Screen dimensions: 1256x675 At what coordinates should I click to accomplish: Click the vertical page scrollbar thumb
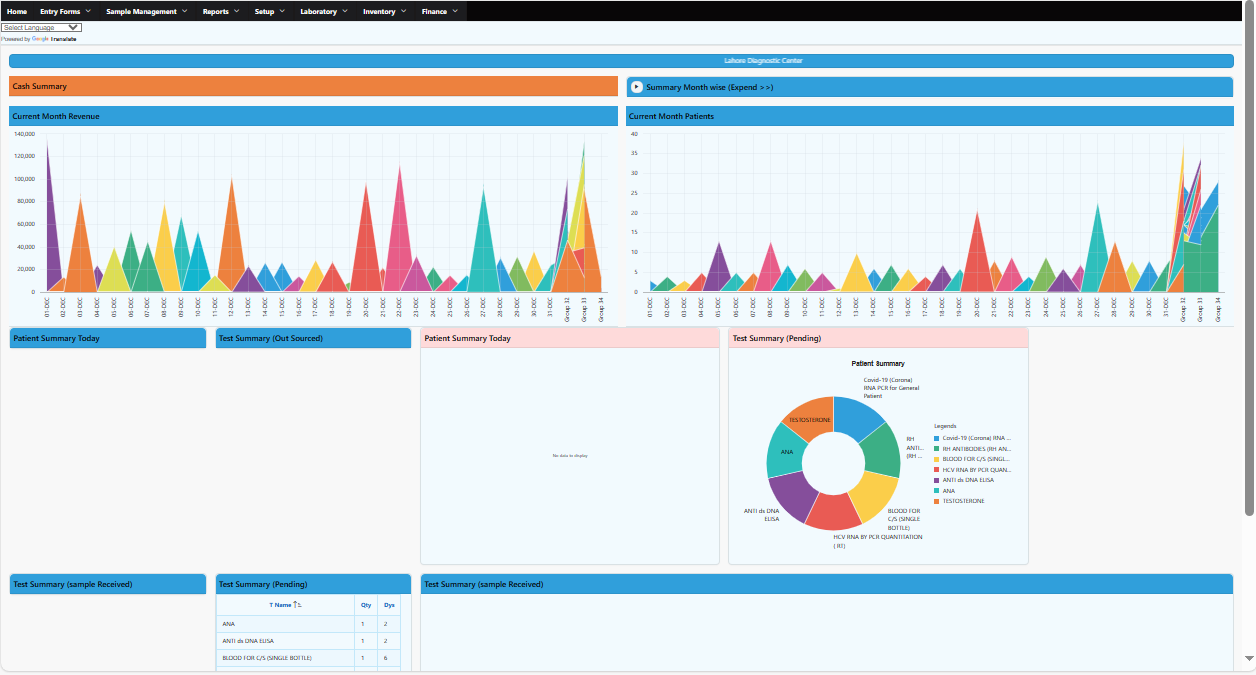click(x=1249, y=260)
